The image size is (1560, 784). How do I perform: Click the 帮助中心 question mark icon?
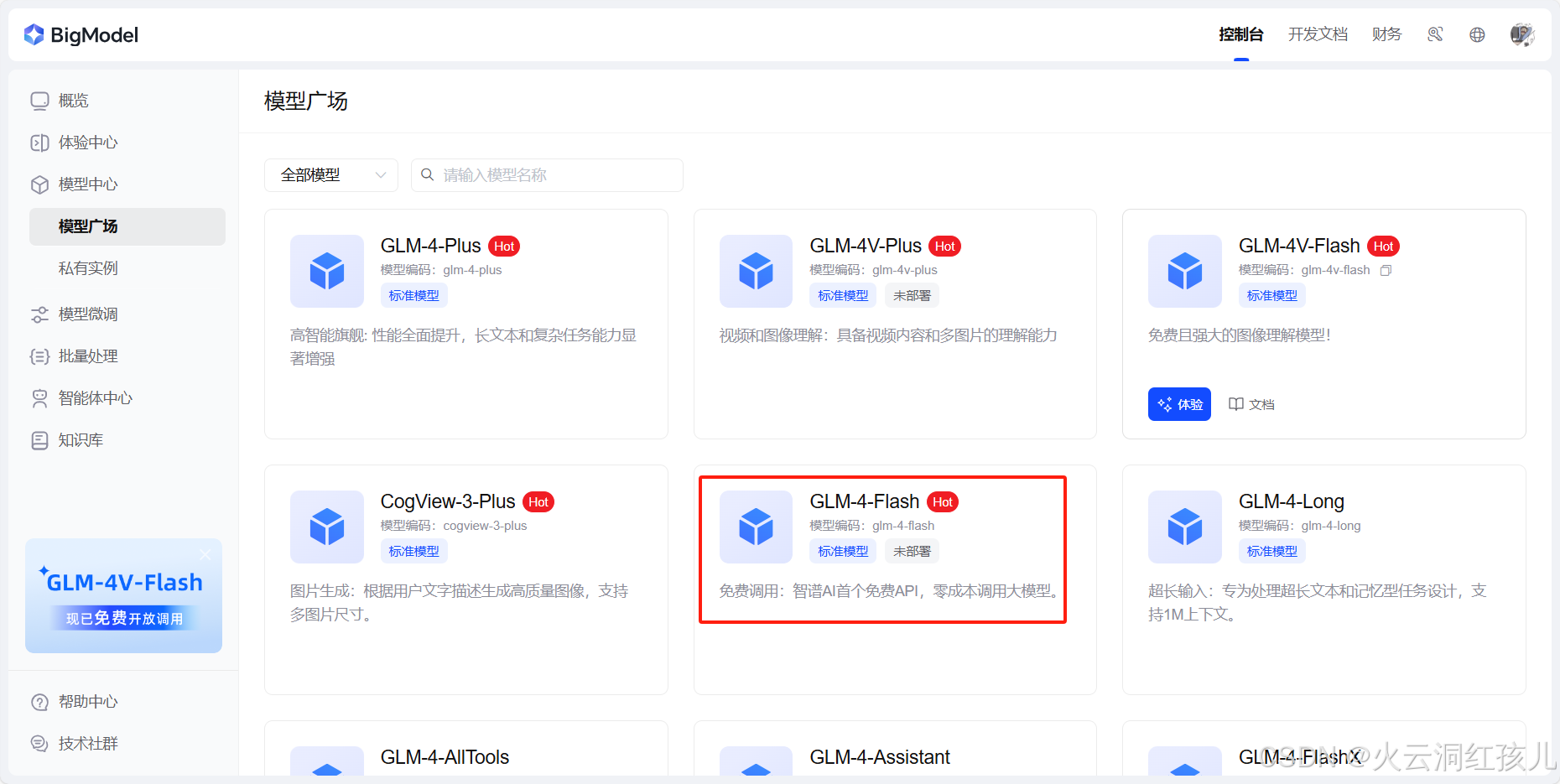[x=40, y=702]
